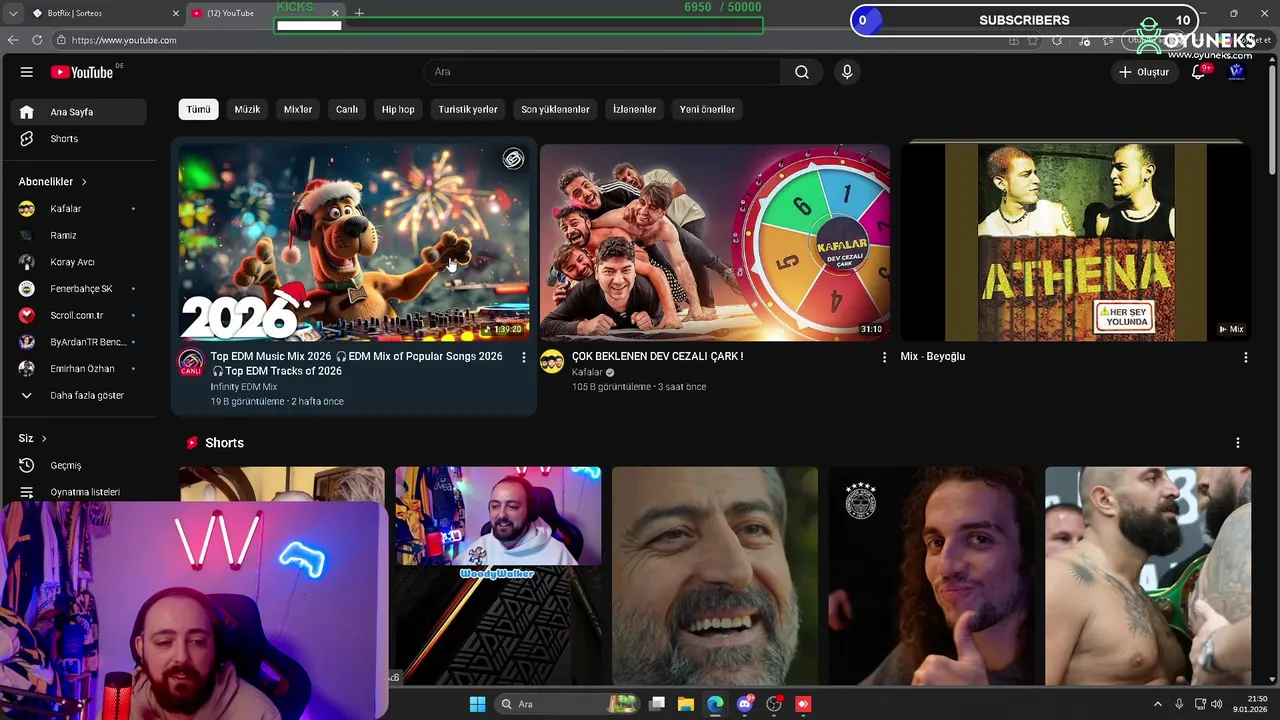Play ÇOK BEKLENEN DEV CEZALI ÇARK thumbnail
Screen dimensions: 1280x720
pyautogui.click(x=715, y=243)
